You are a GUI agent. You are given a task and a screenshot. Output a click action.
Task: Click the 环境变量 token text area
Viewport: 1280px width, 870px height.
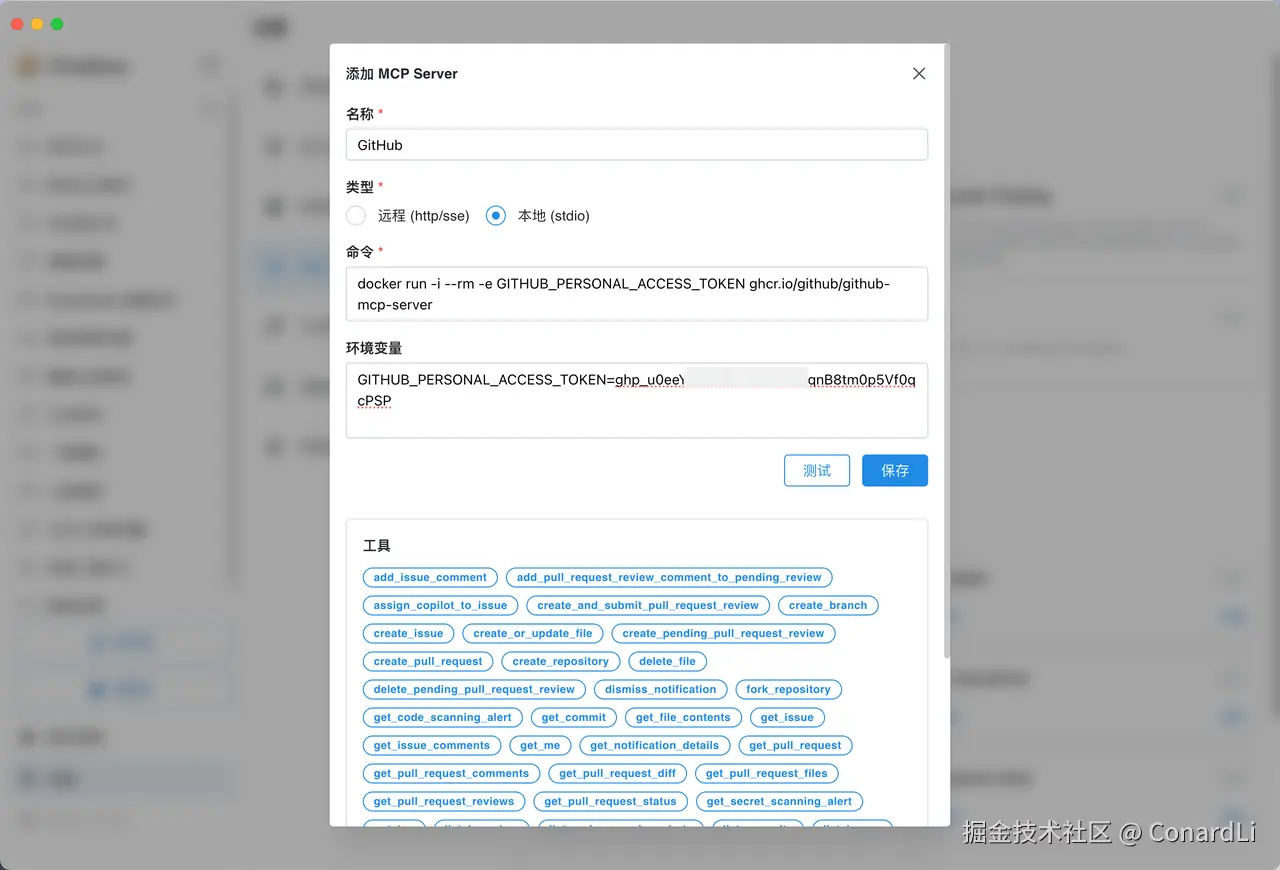pos(637,400)
